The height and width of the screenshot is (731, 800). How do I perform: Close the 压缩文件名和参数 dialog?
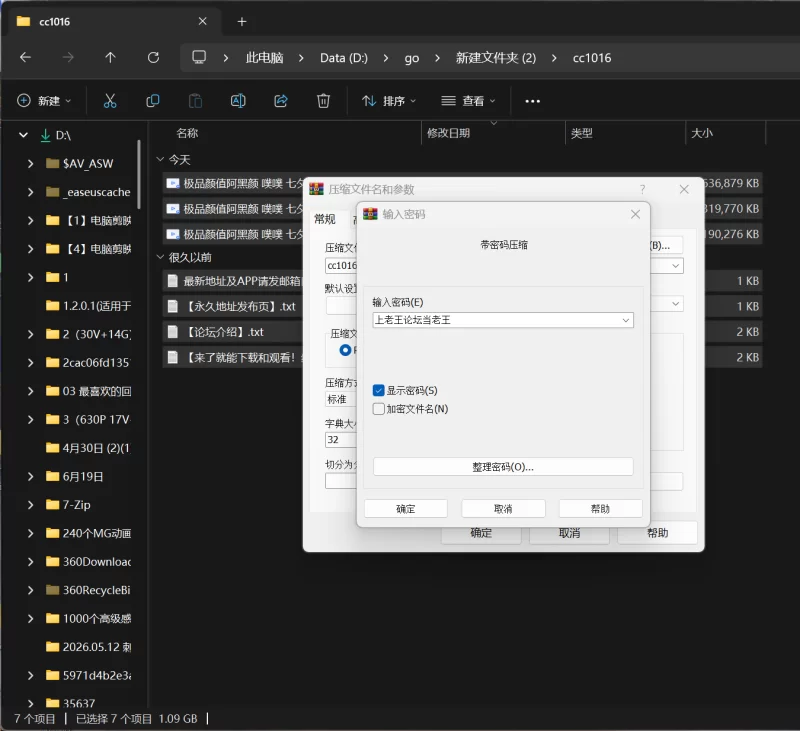[x=684, y=190]
